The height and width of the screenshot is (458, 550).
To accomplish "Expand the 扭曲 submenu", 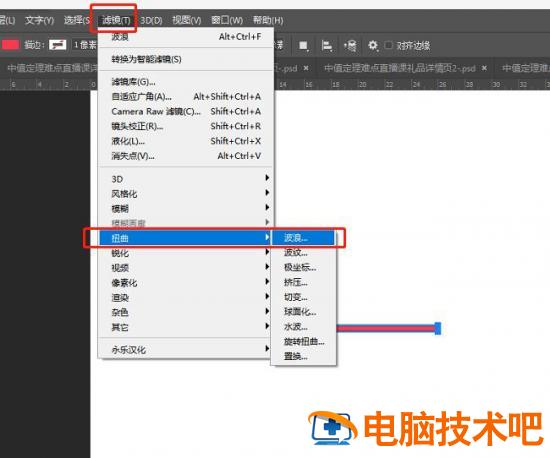I will pos(185,238).
